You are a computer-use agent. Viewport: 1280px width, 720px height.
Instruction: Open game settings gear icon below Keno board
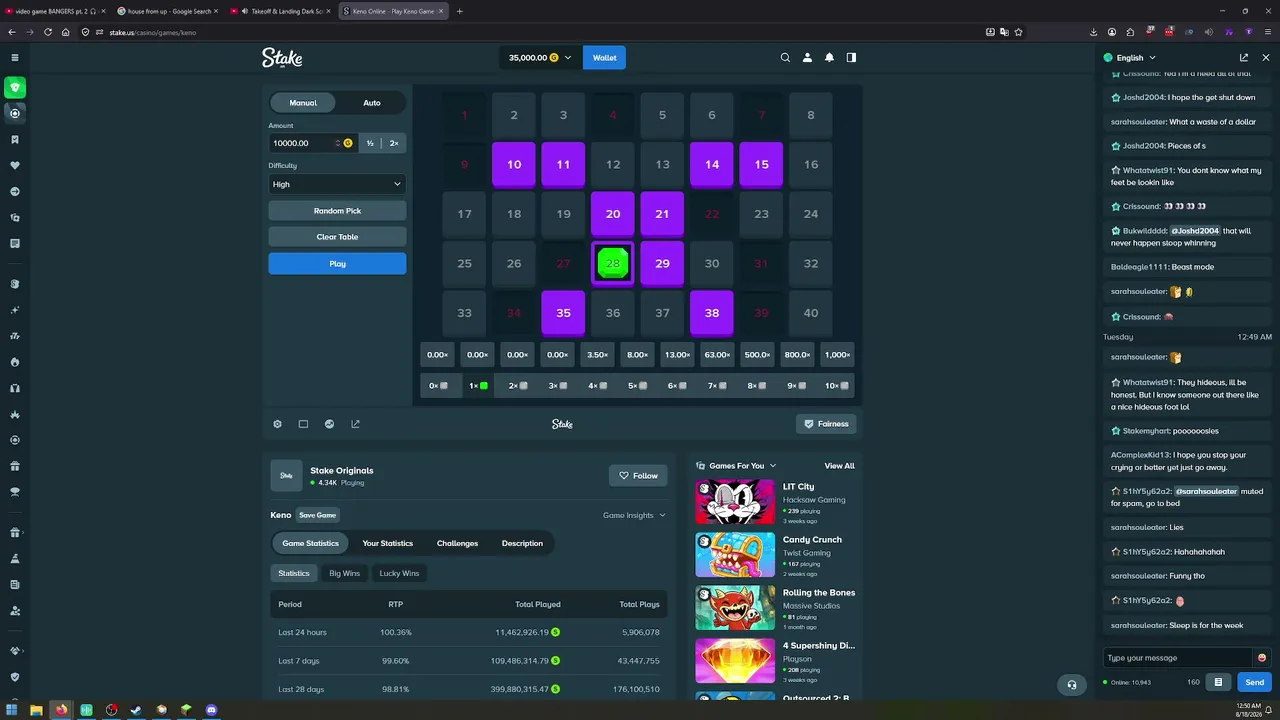277,424
